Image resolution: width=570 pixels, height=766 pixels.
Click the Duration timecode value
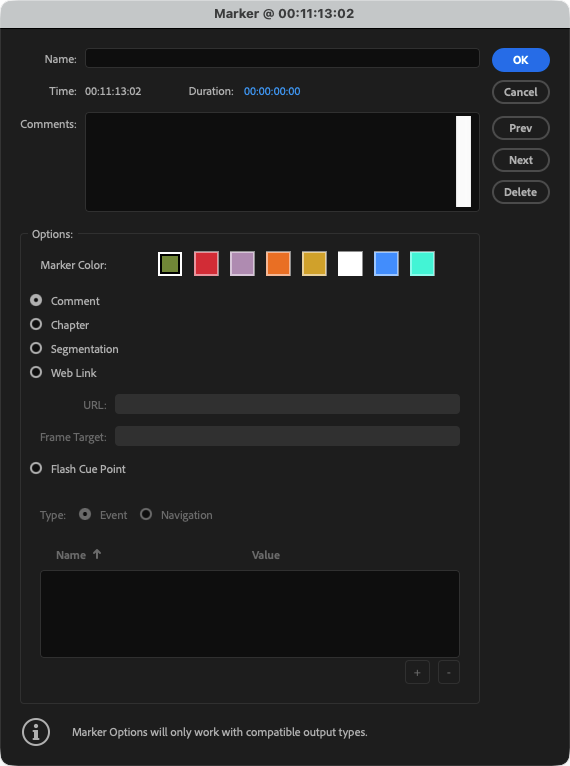[x=272, y=91]
